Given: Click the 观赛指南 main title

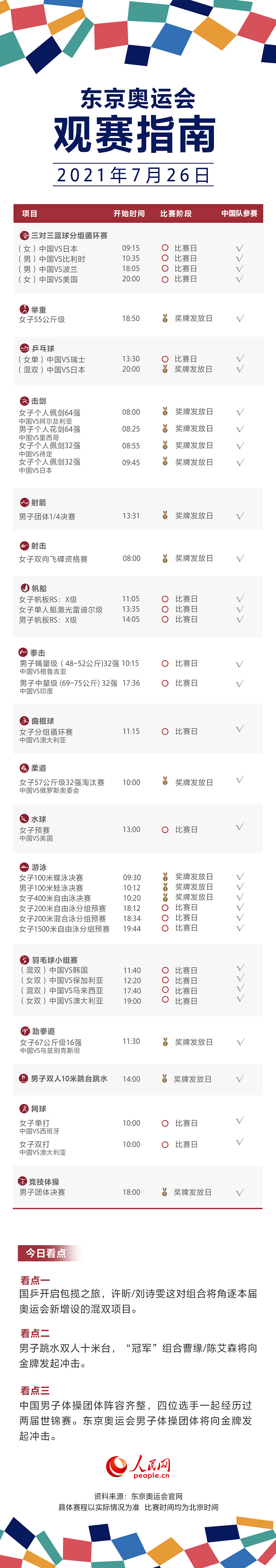Looking at the screenshot, I should (x=135, y=135).
